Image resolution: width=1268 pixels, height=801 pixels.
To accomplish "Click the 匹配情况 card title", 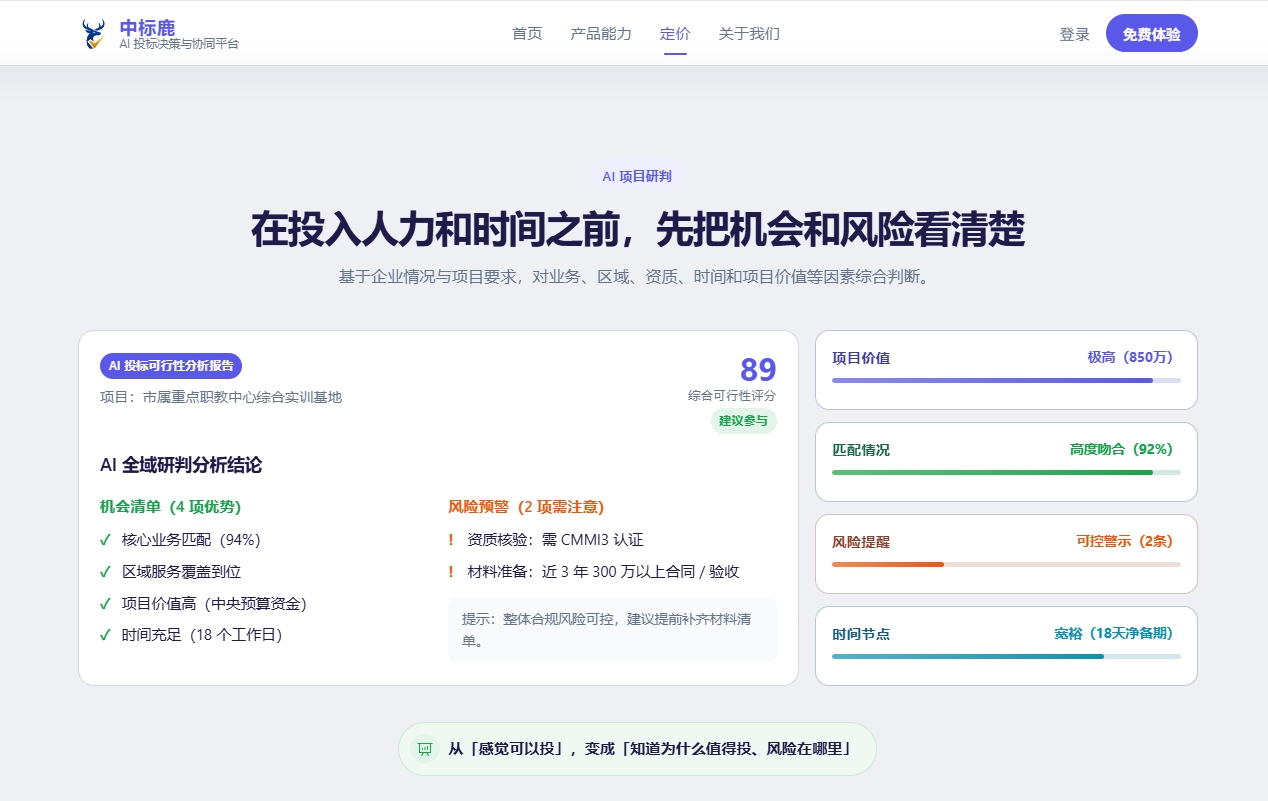I will (x=861, y=450).
